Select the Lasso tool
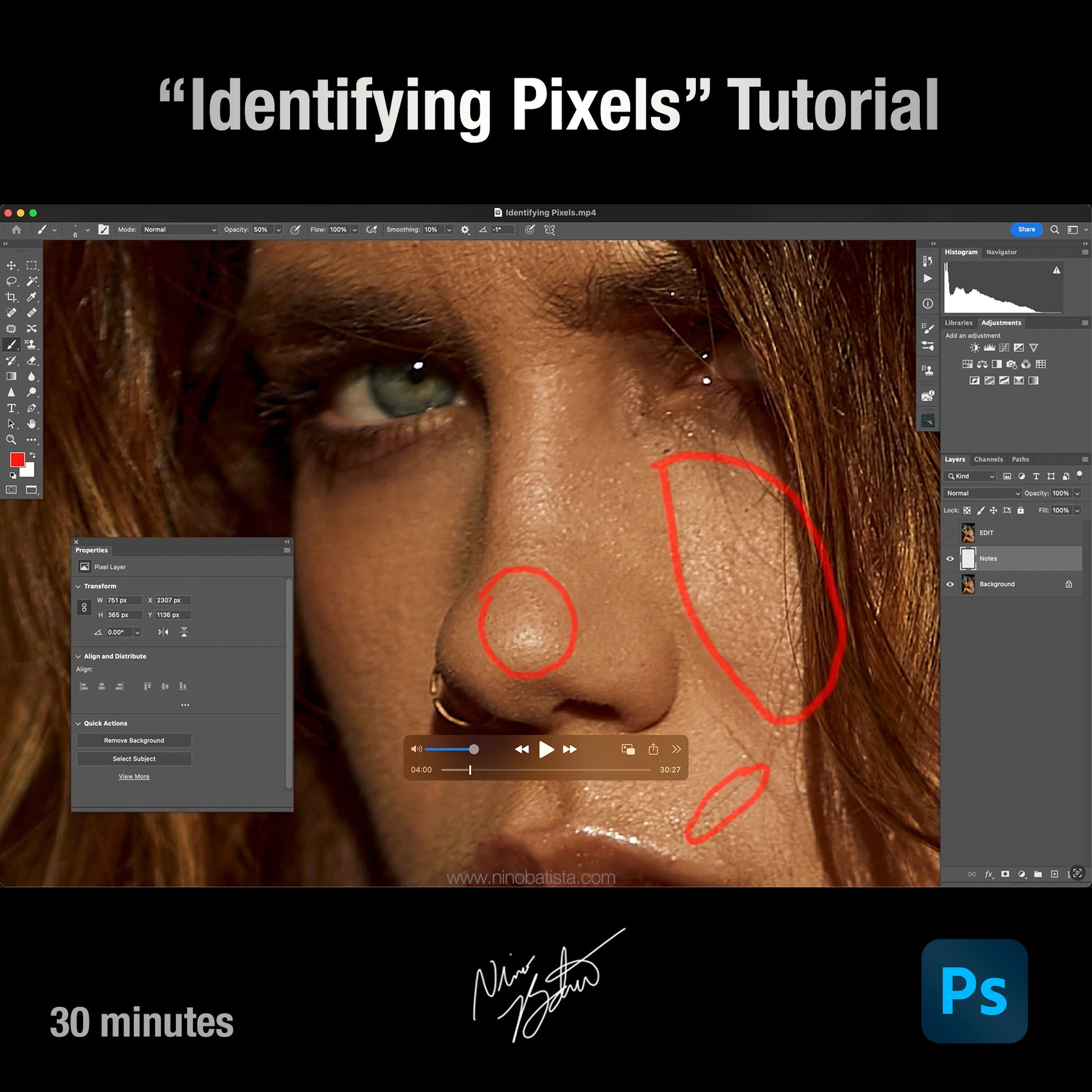The width and height of the screenshot is (1092, 1092). 11,281
